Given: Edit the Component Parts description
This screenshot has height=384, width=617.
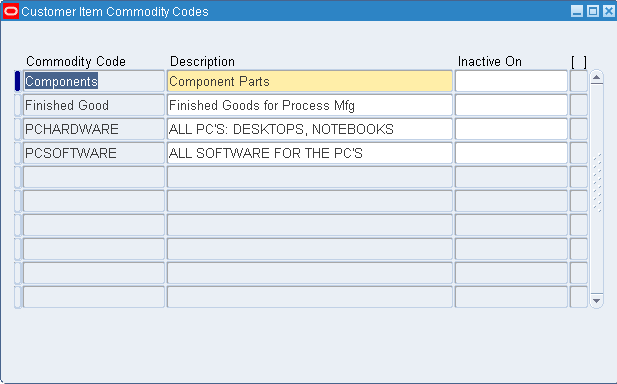Looking at the screenshot, I should click(x=310, y=81).
